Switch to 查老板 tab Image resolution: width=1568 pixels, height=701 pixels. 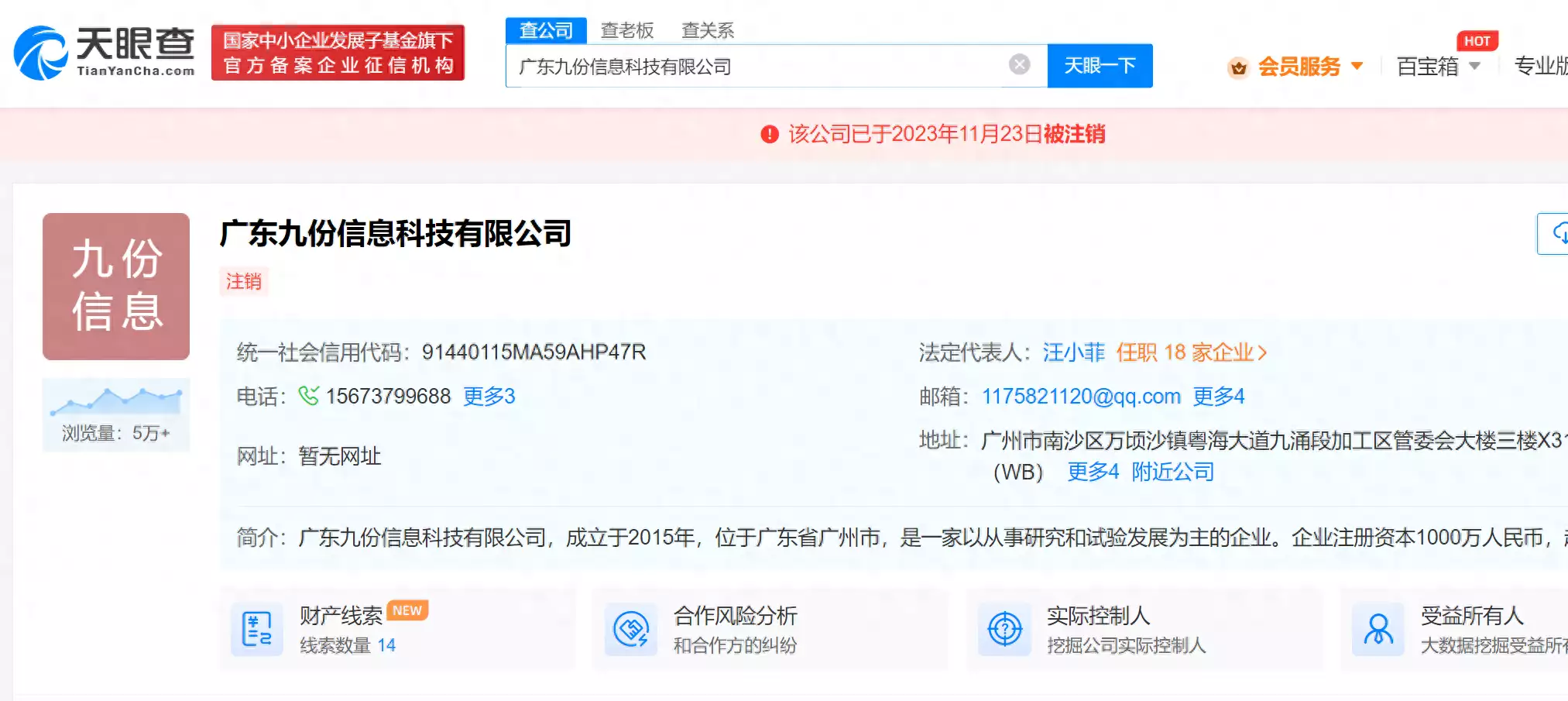(x=627, y=30)
